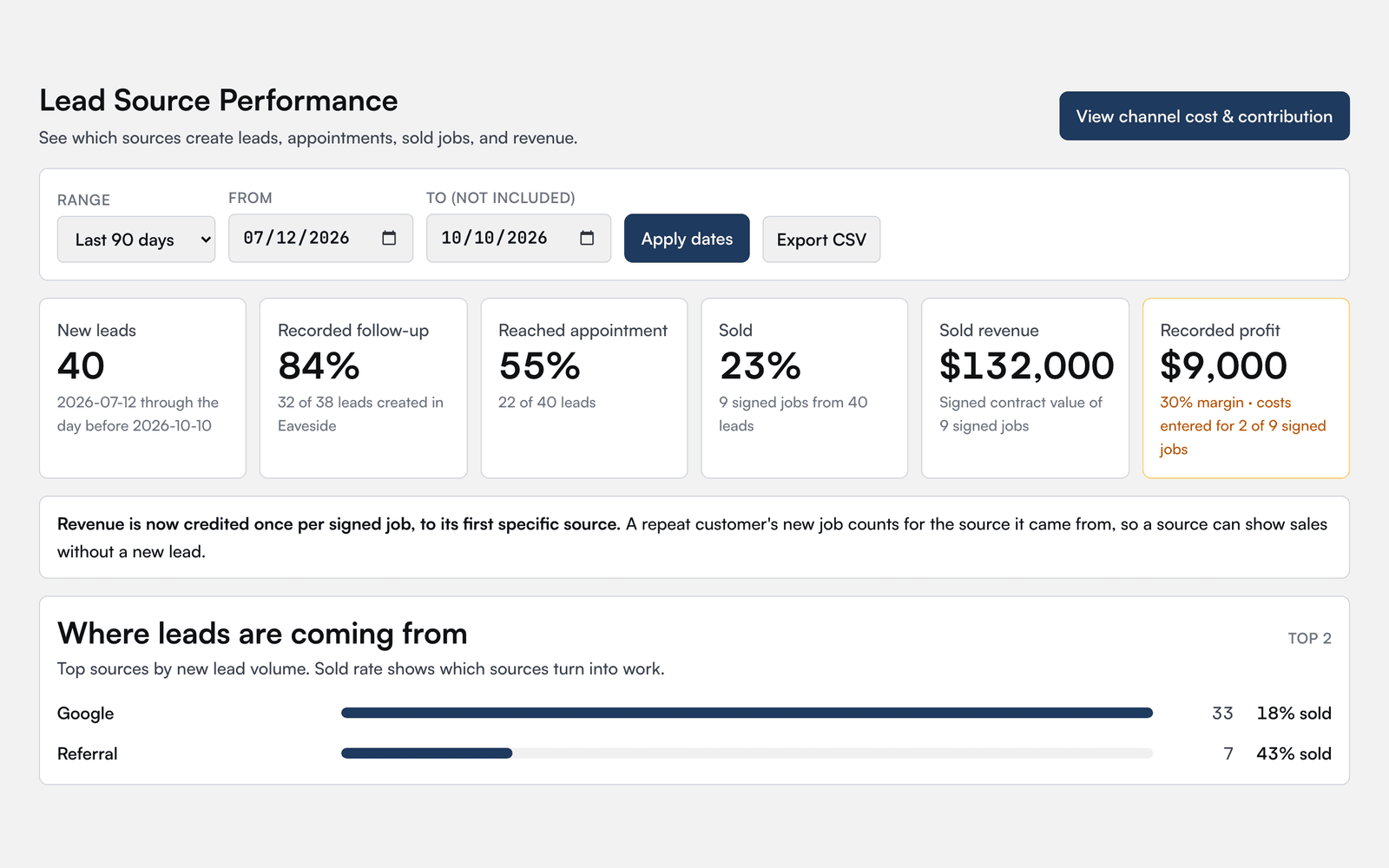Click the 9 signed jobs from 40 leads text

793,414
